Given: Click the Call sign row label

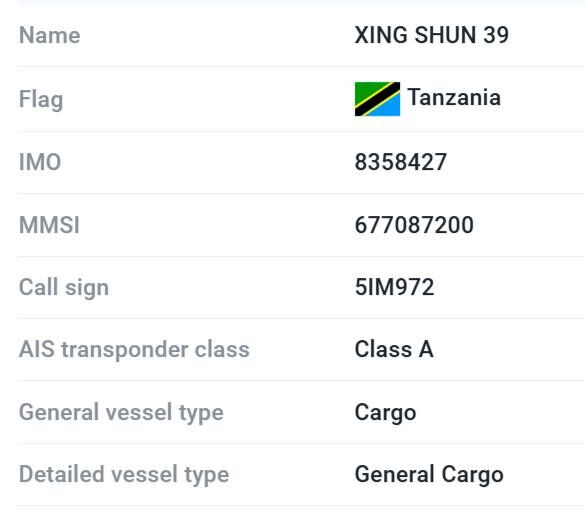Looking at the screenshot, I should click(x=64, y=288).
